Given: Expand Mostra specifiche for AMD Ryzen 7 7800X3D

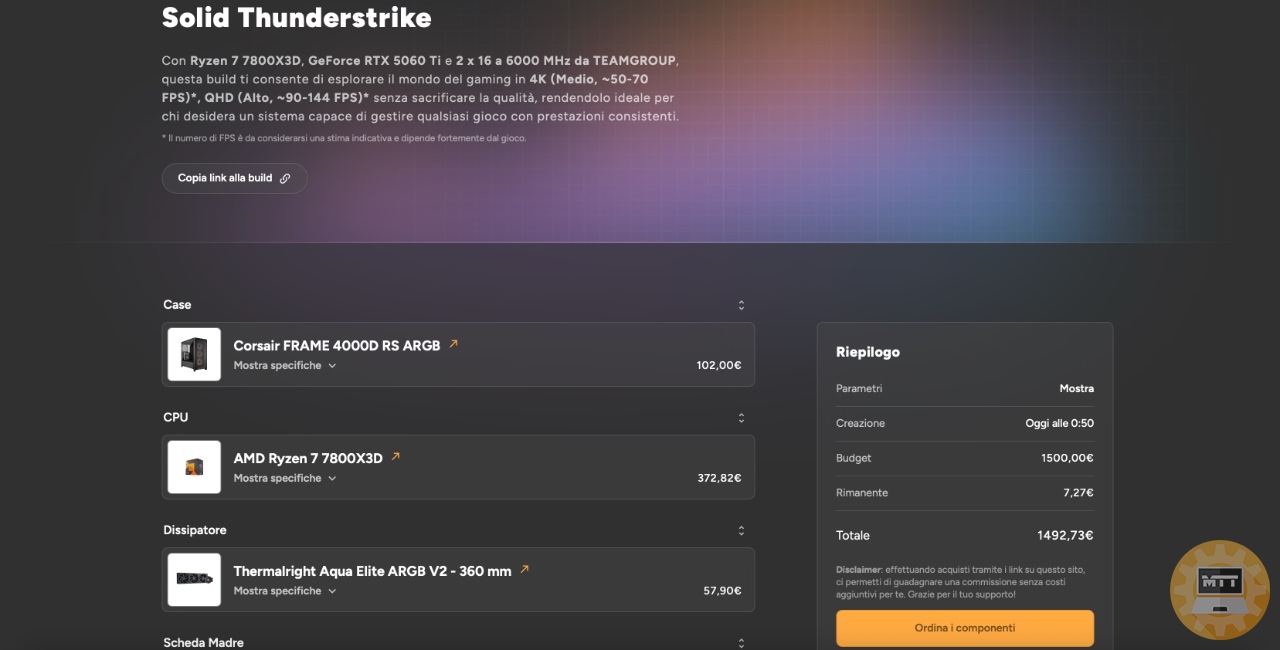Looking at the screenshot, I should pyautogui.click(x=285, y=479).
